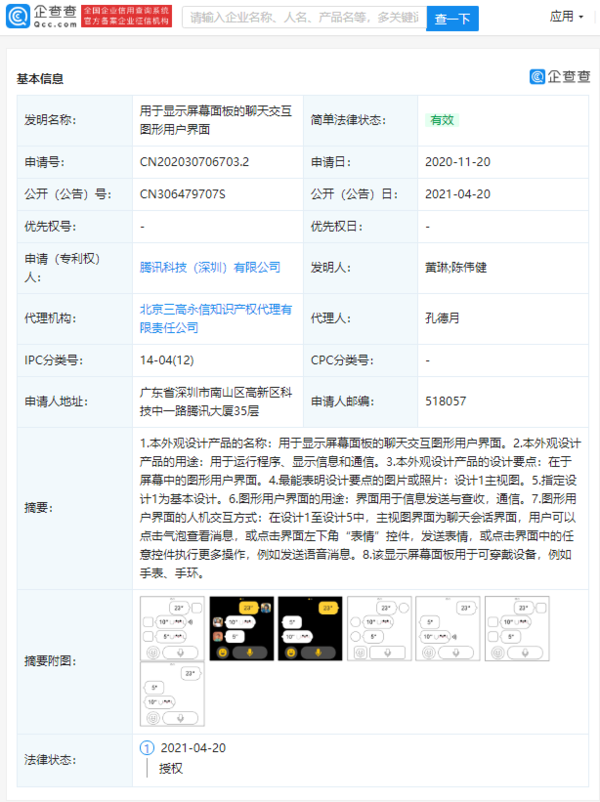Viewport: 600px width, 802px height.
Task: Select the invention name text
Action: 216,120
